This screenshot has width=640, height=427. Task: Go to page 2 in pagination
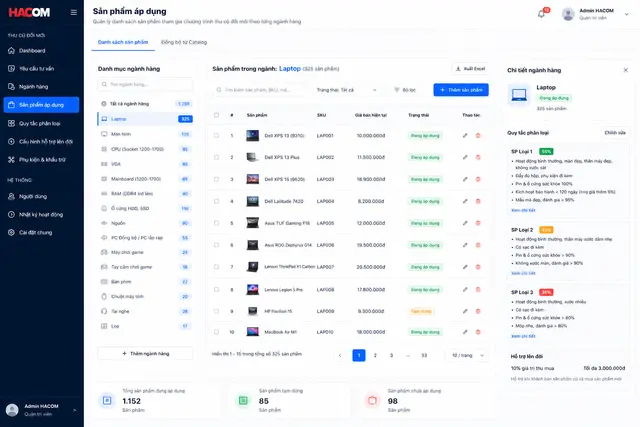375,356
